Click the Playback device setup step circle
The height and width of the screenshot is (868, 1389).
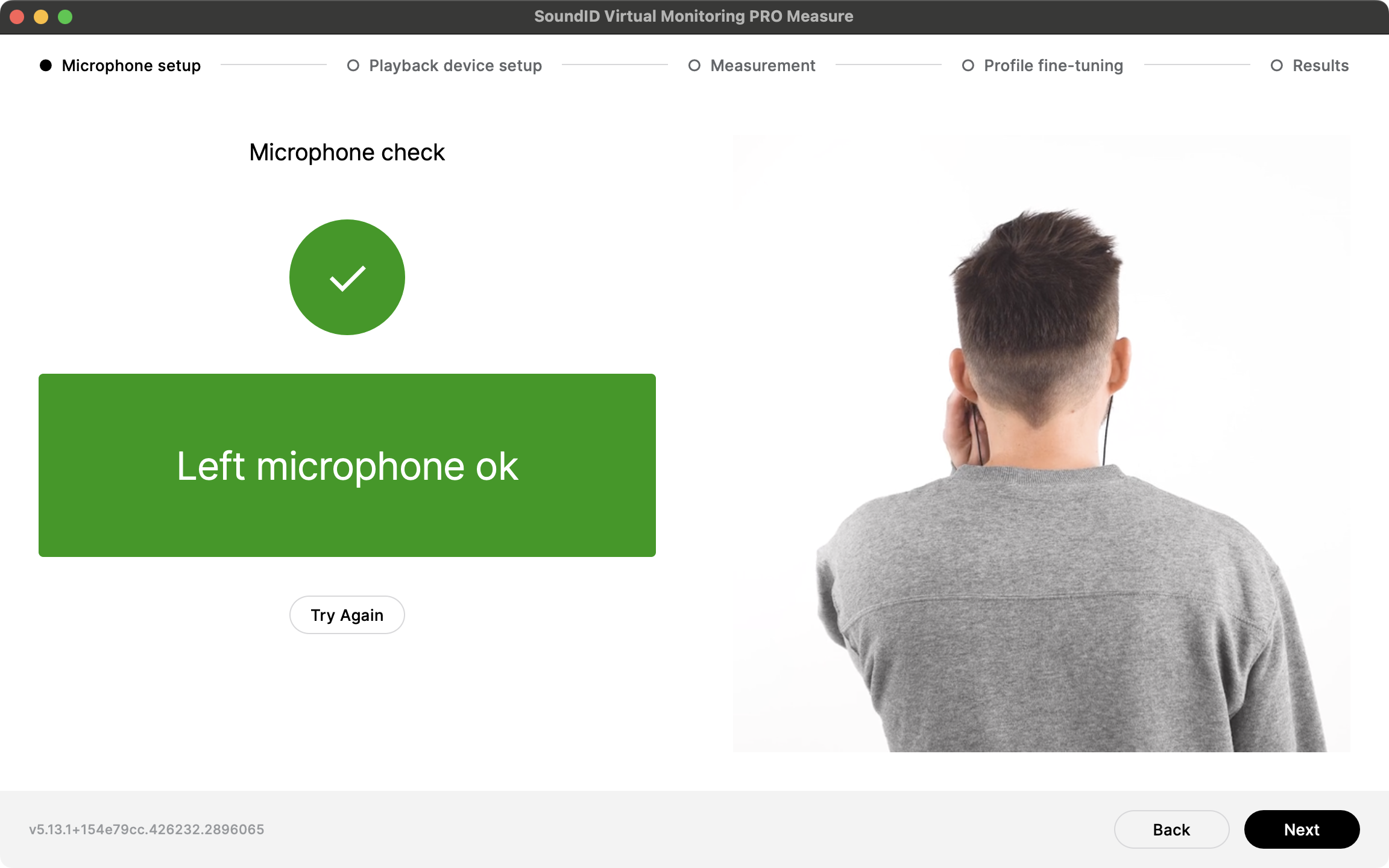pos(353,65)
